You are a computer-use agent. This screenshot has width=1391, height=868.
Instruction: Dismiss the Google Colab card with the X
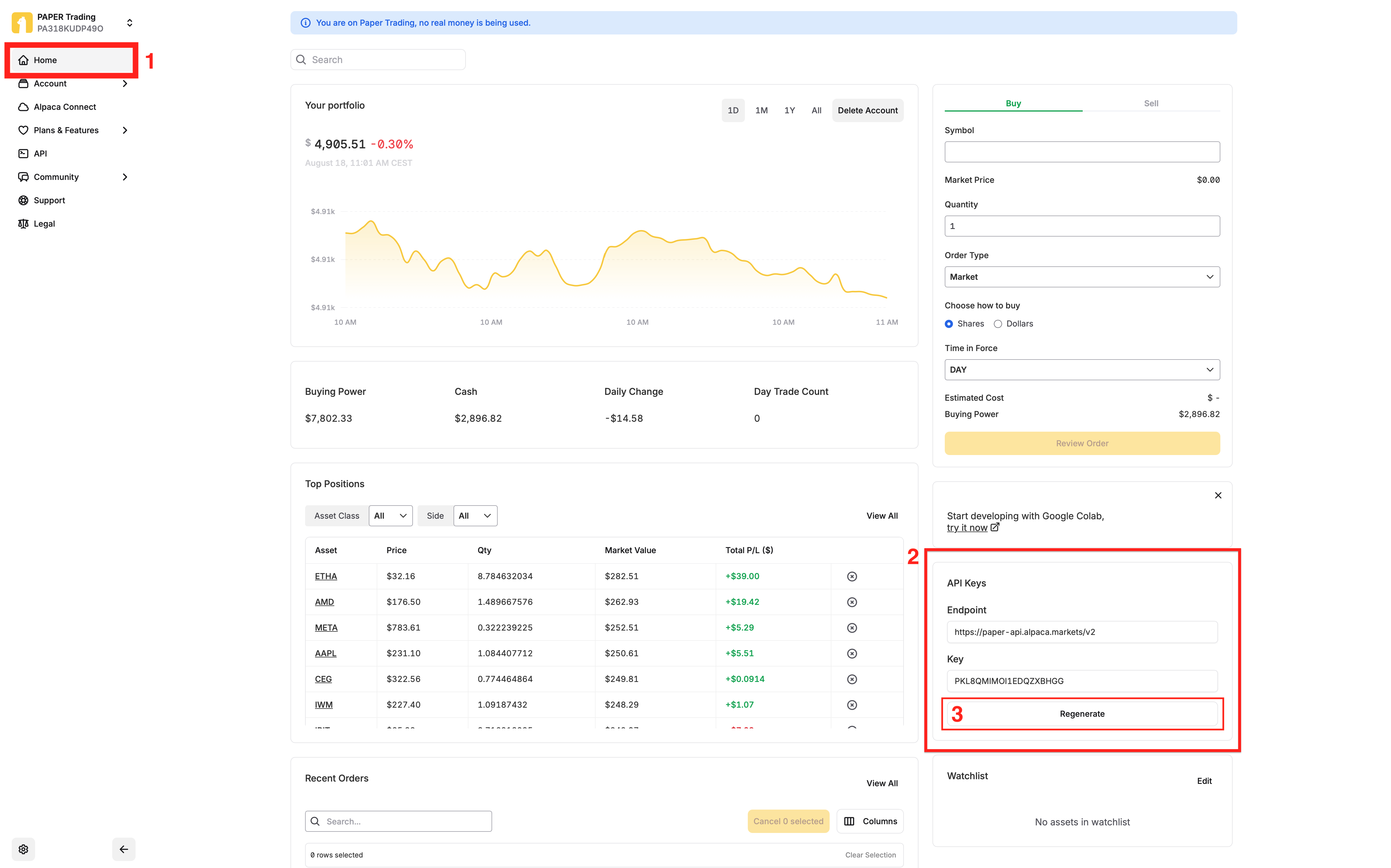click(1218, 495)
